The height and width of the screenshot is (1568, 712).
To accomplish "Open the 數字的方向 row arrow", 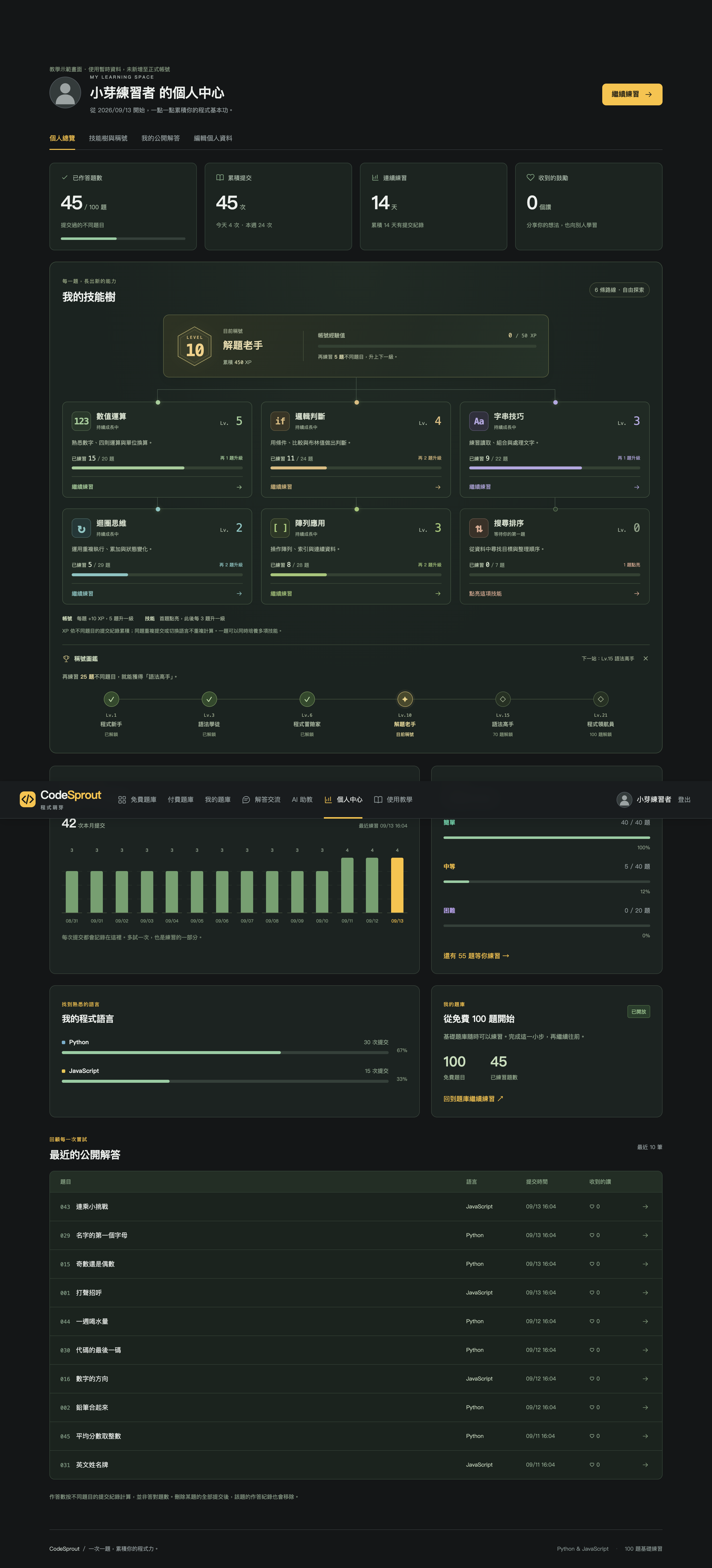I will point(645,1379).
